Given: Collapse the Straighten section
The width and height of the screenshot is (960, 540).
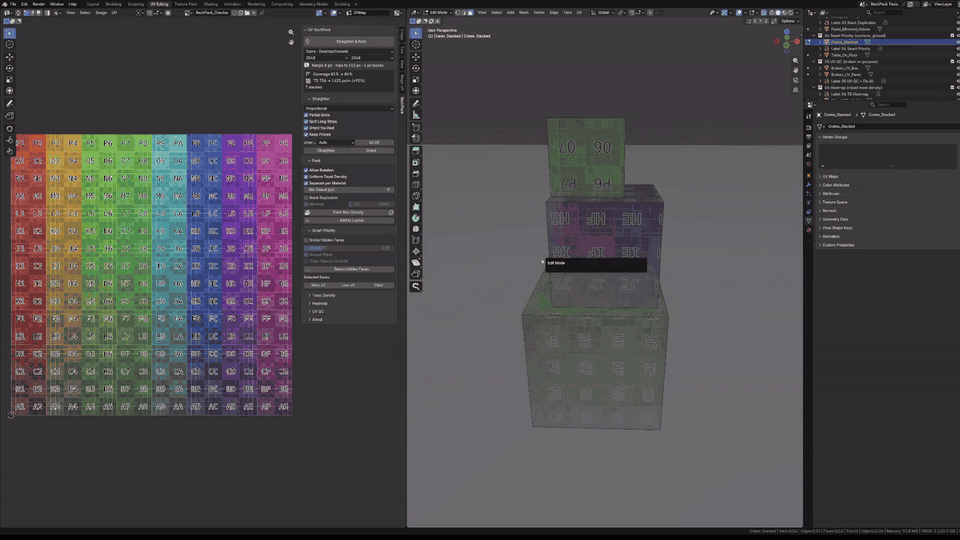Looking at the screenshot, I should [319, 99].
